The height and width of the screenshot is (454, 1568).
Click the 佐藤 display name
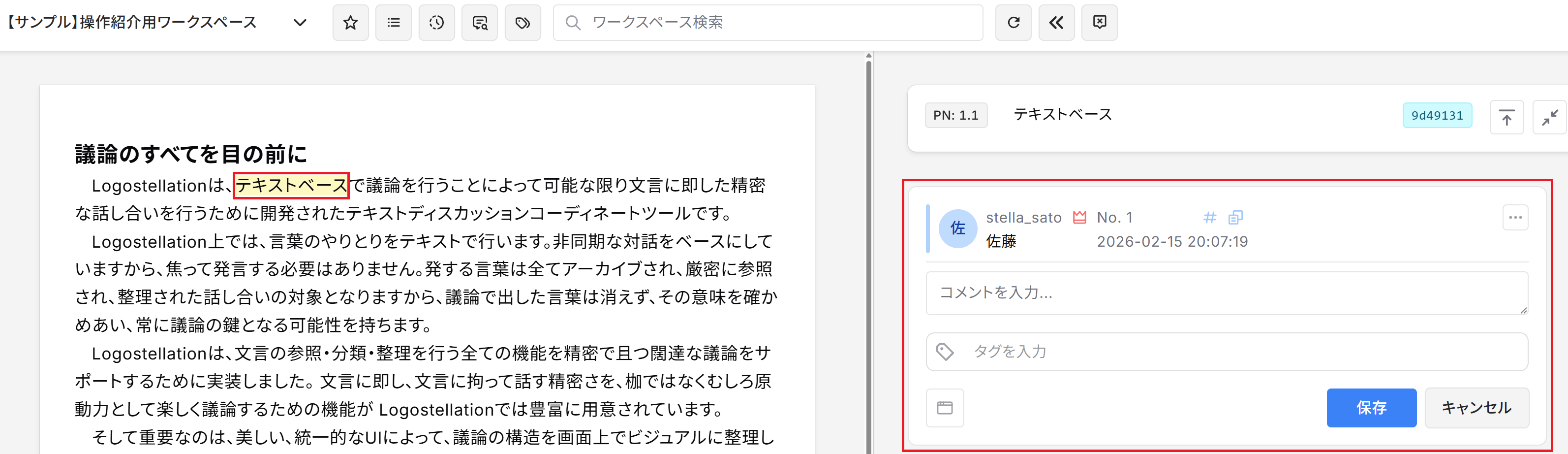[x=1001, y=242]
